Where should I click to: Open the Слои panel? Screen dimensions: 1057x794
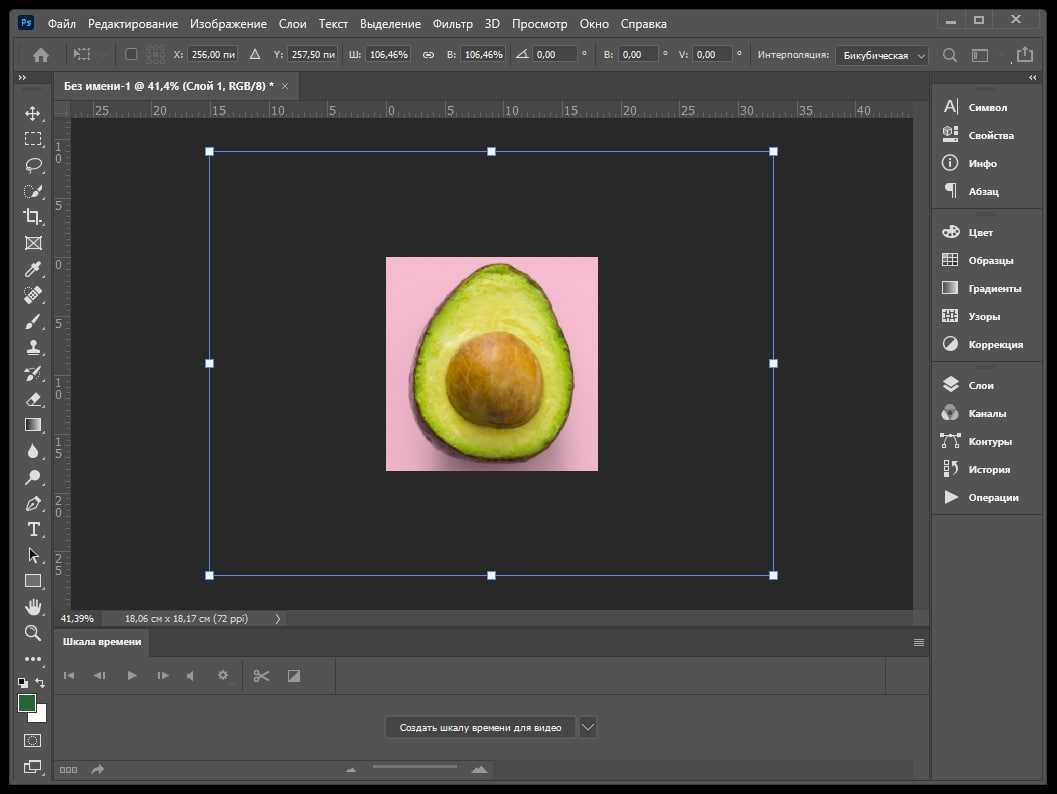coord(980,385)
